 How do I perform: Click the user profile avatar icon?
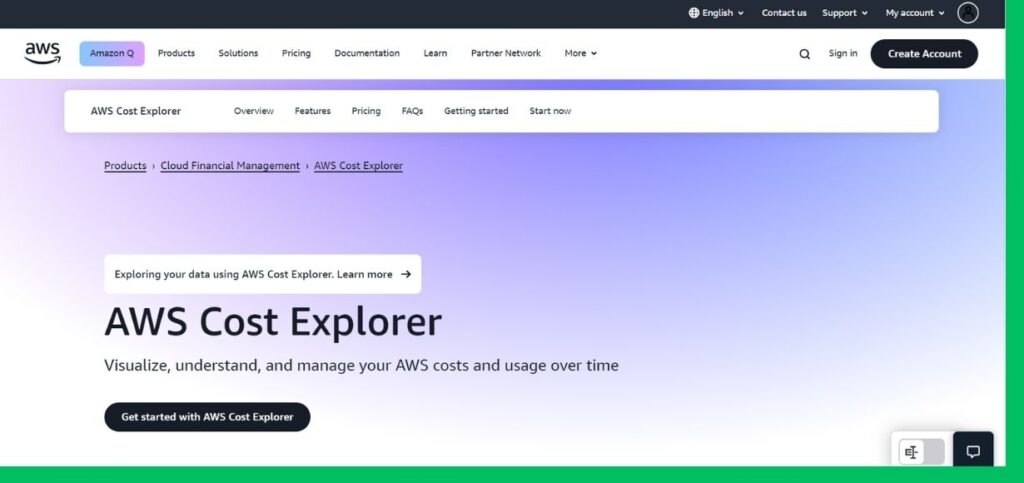click(x=968, y=12)
